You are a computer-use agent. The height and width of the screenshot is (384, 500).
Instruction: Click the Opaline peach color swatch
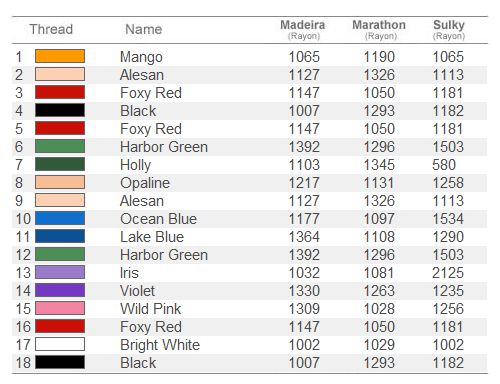coord(60,182)
